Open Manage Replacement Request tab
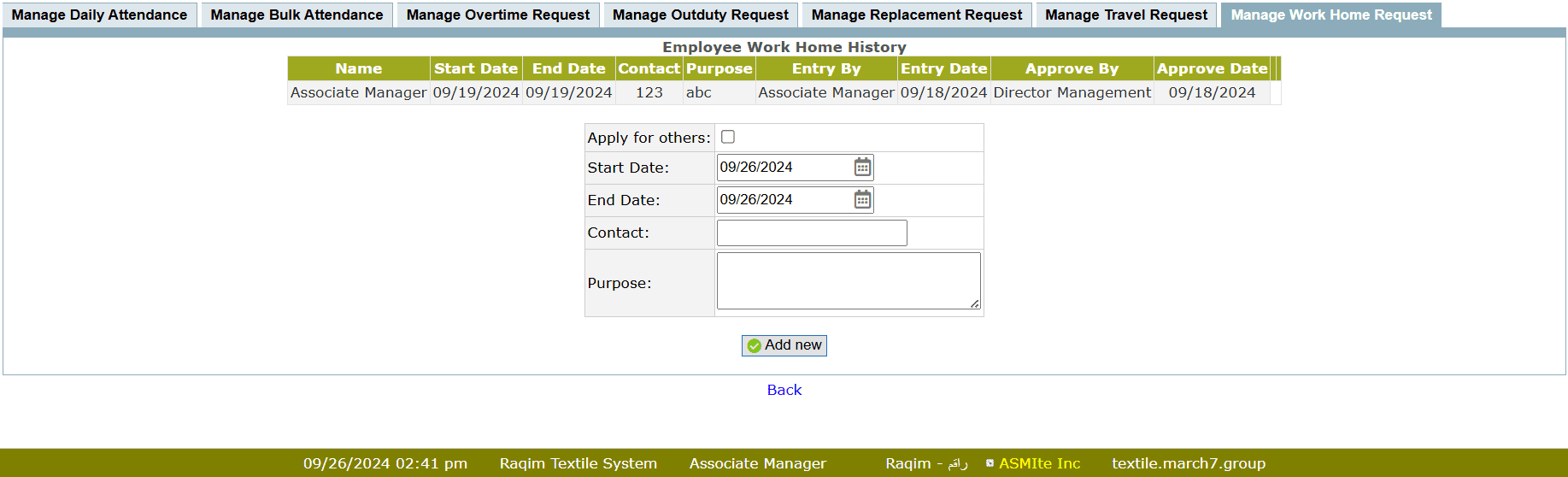This screenshot has width=1568, height=477. 916,15
